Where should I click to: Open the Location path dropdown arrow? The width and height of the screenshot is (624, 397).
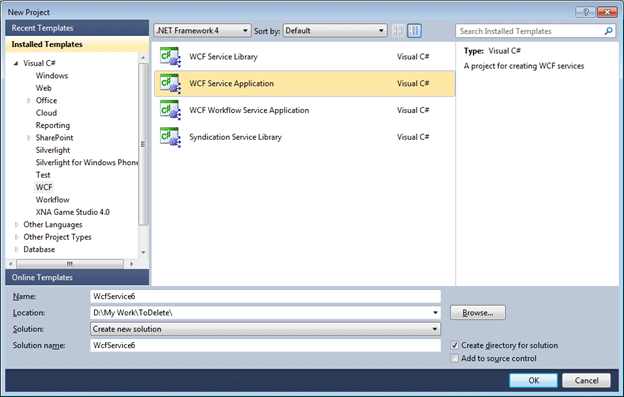[x=435, y=313]
